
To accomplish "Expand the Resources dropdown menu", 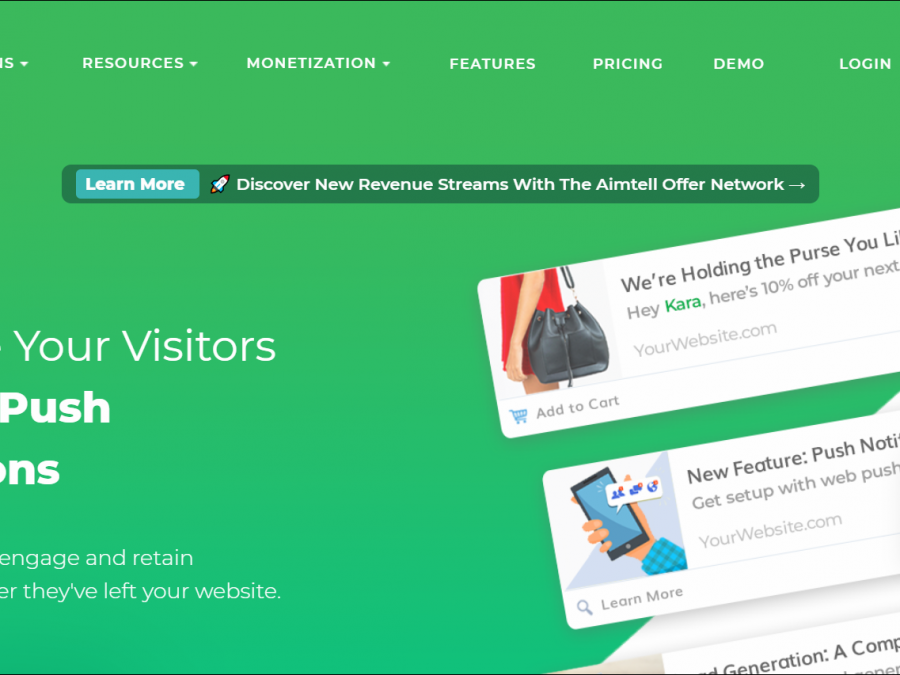I will tap(139, 63).
